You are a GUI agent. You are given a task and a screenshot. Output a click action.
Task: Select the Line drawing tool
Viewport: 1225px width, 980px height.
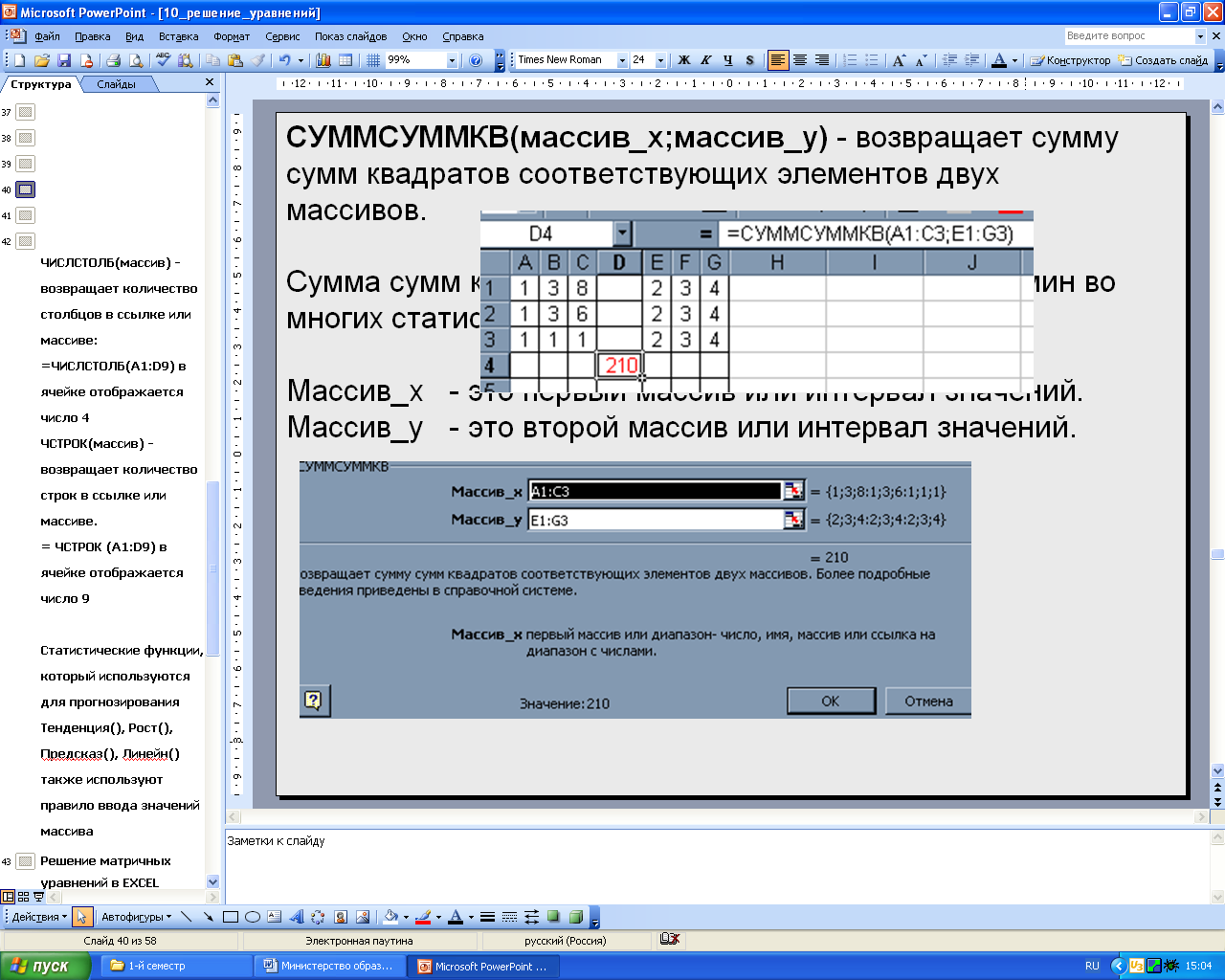pos(186,917)
